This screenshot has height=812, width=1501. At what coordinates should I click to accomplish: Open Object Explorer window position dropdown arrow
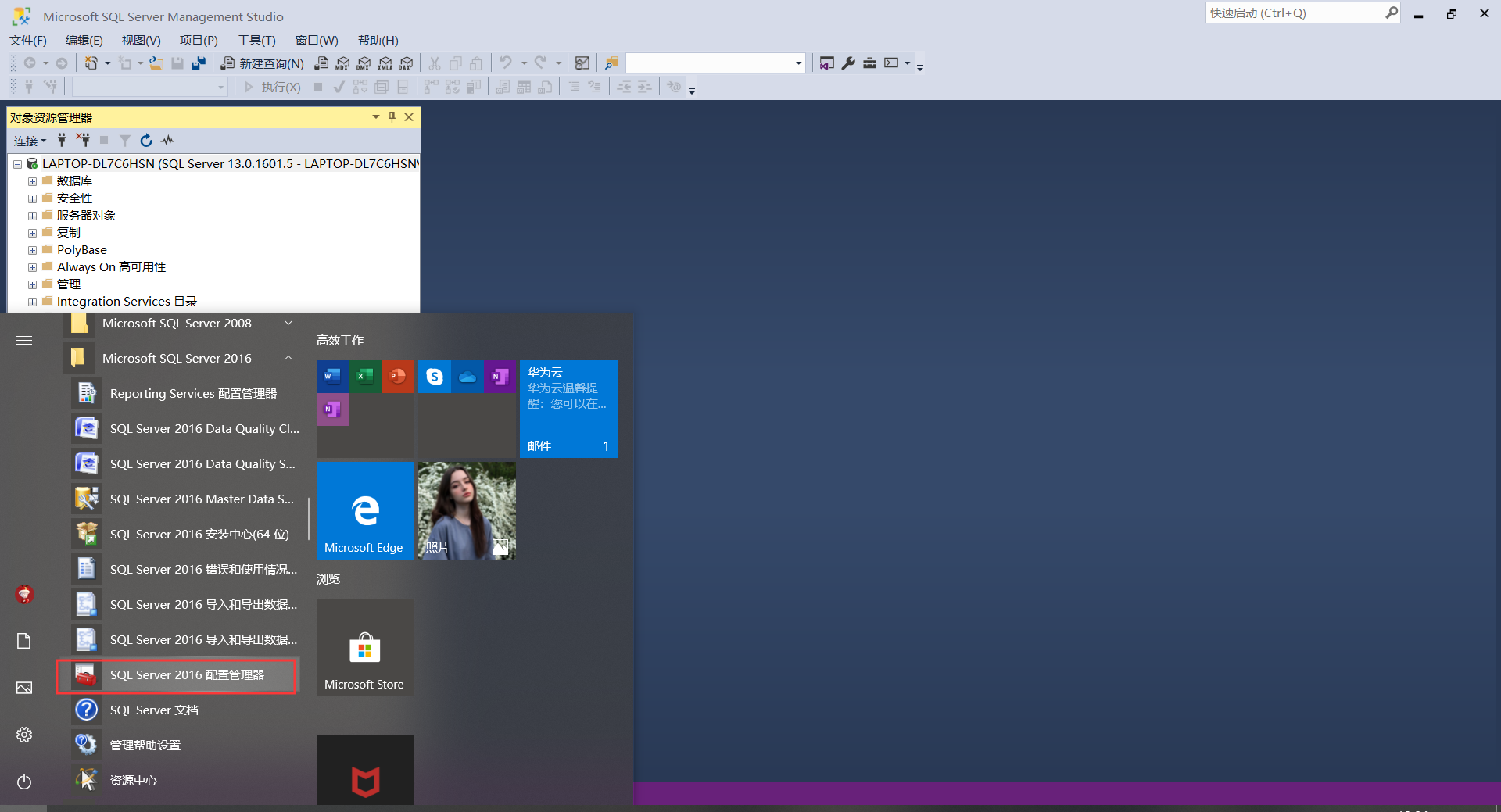375,117
